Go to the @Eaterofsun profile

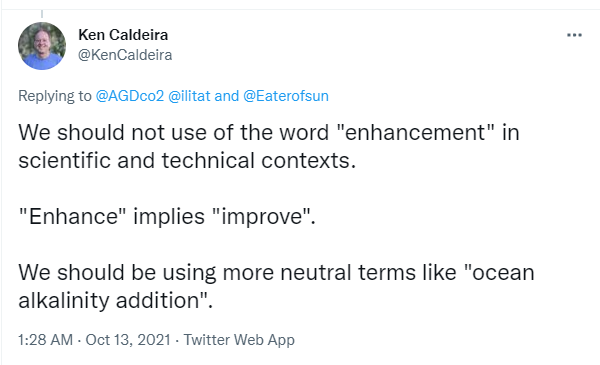[286, 96]
